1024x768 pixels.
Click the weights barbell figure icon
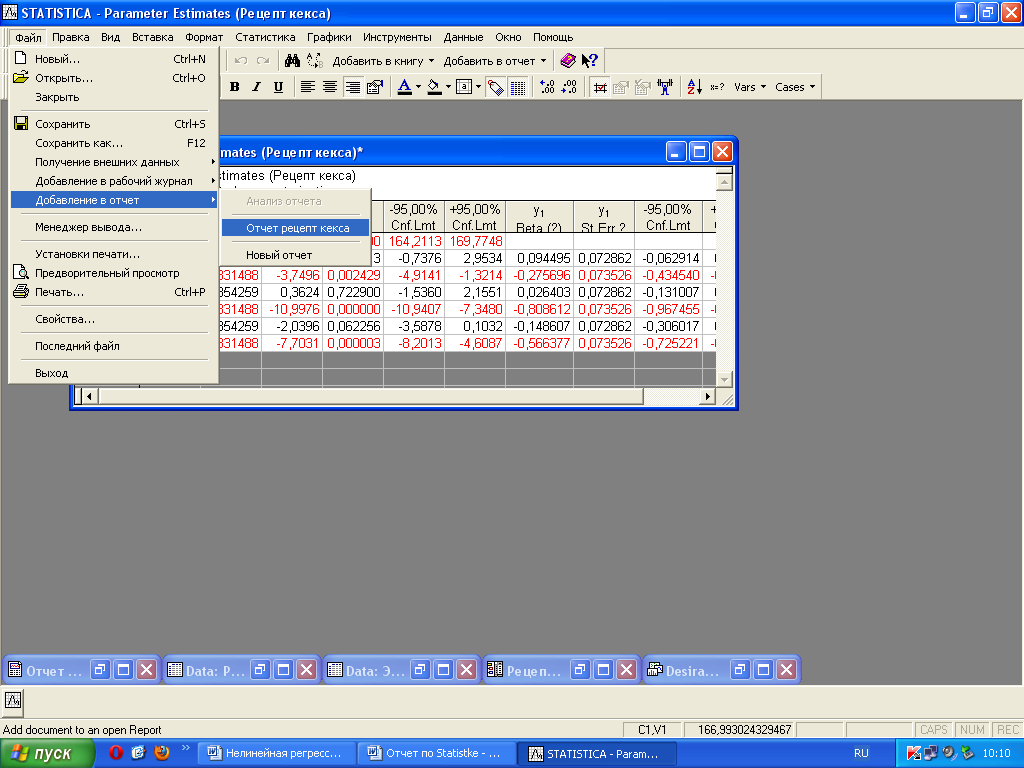coord(665,87)
